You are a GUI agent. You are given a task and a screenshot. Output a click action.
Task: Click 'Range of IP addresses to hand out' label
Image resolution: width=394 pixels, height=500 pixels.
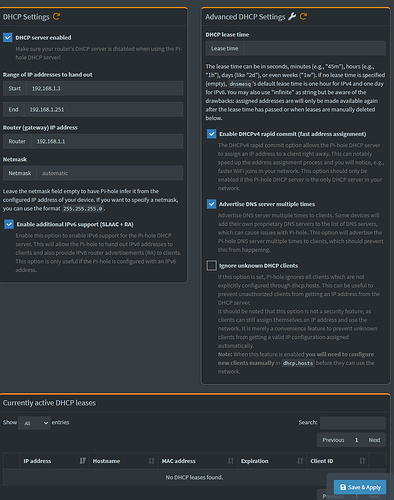click(x=48, y=75)
